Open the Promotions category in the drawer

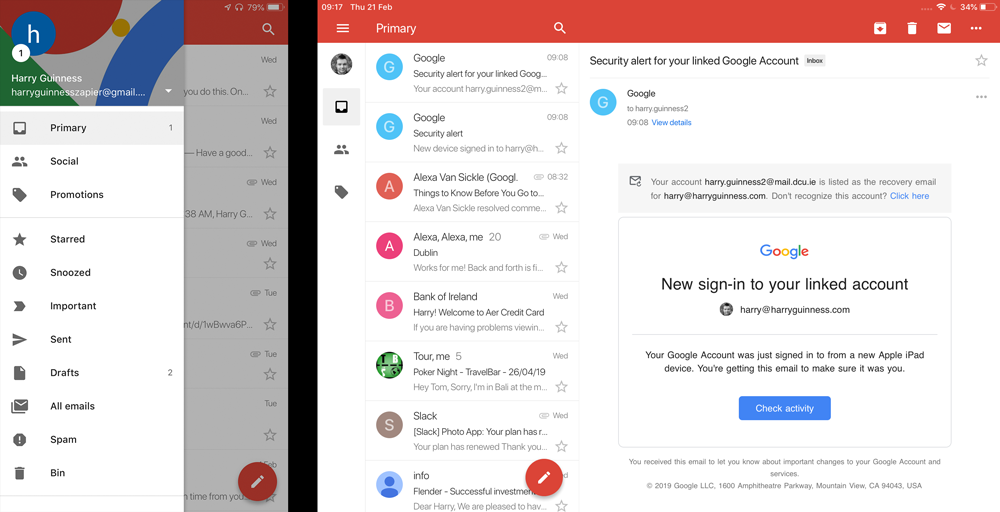point(92,194)
